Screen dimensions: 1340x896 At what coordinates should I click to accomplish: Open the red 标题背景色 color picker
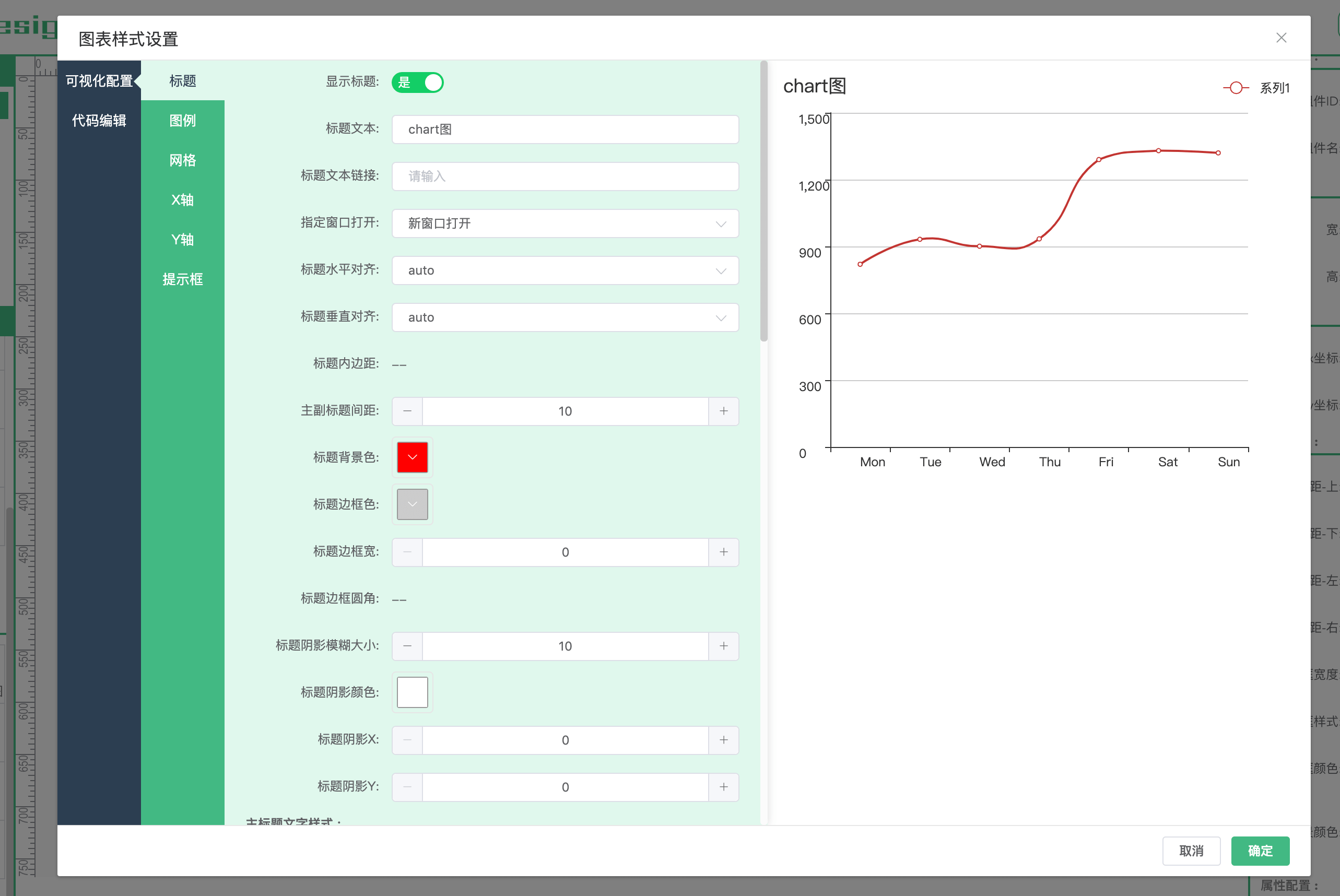tap(412, 457)
